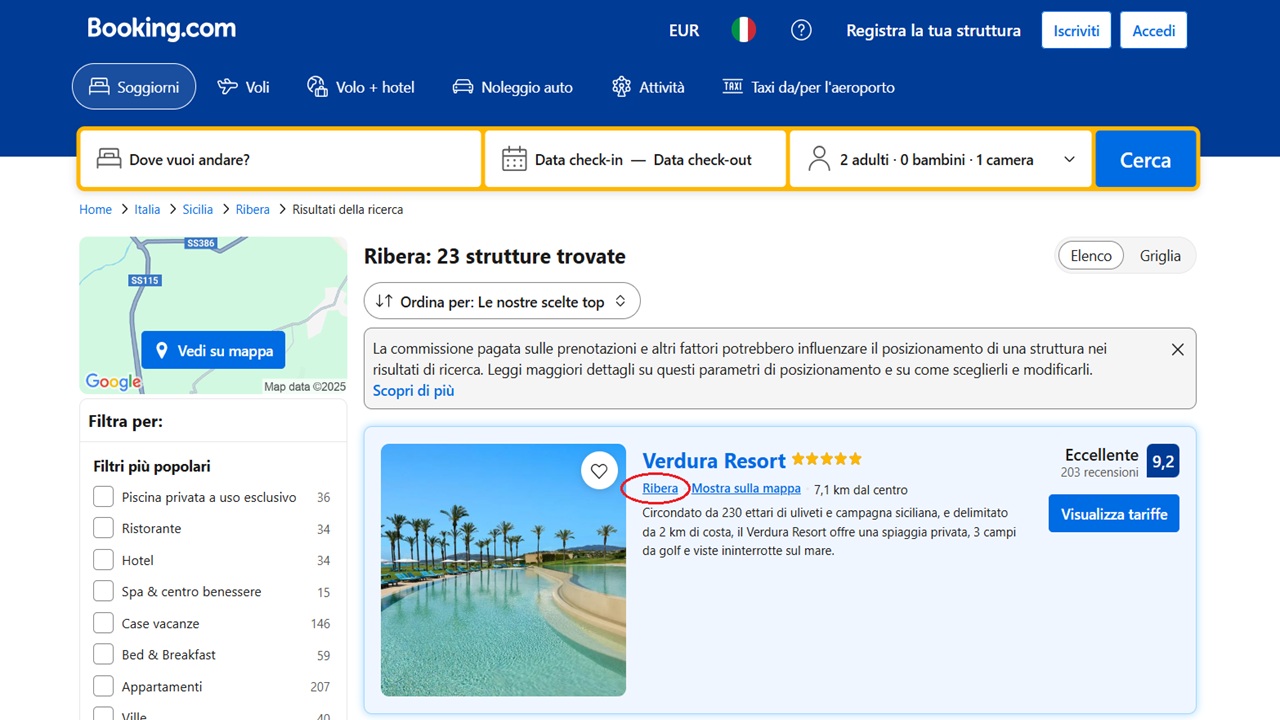Open the EUR currency selector
Viewport: 1280px width, 720px height.
point(684,30)
